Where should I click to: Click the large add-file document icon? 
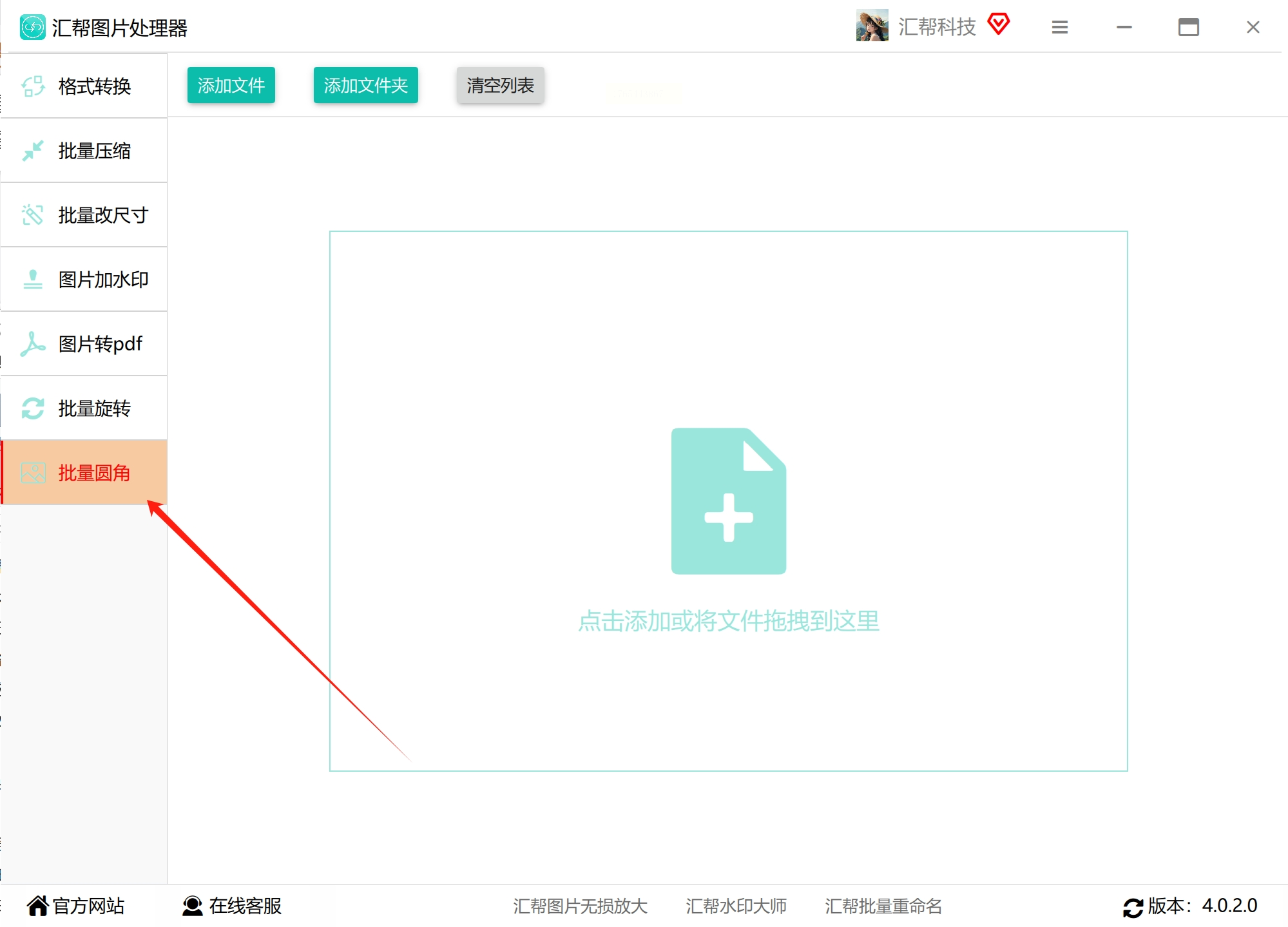[x=728, y=501]
